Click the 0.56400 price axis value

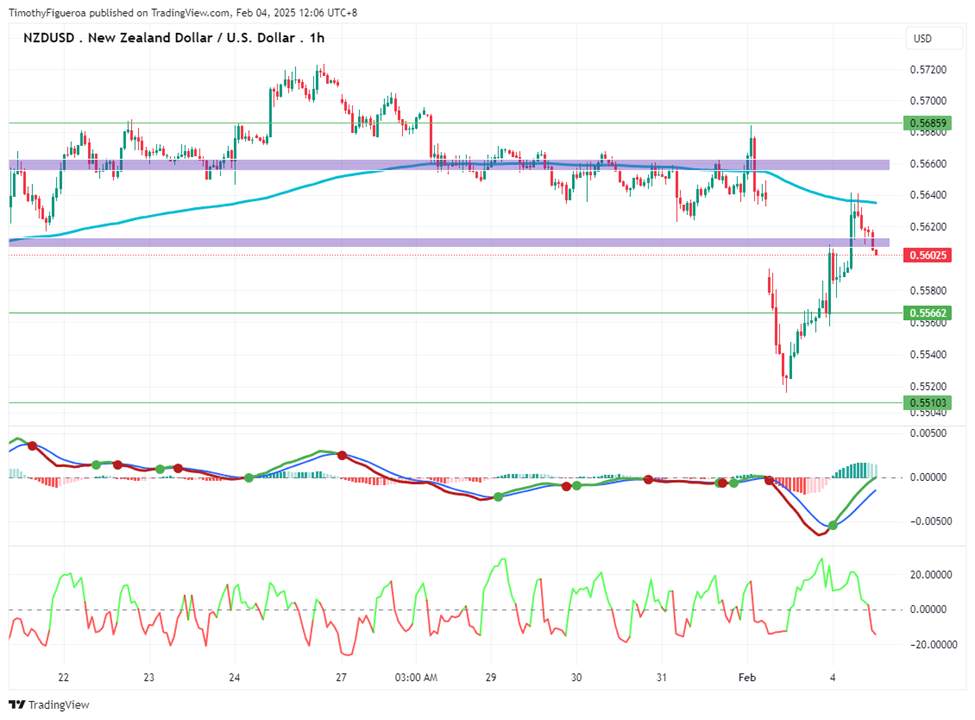tap(928, 195)
